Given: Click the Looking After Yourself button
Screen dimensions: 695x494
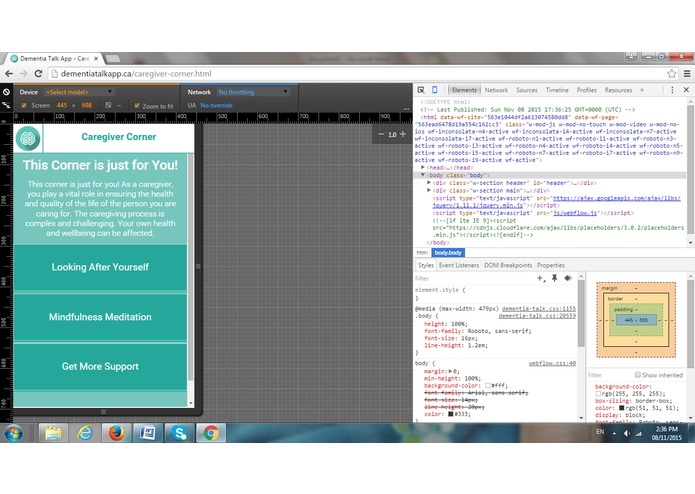Looking at the screenshot, I should [100, 267].
